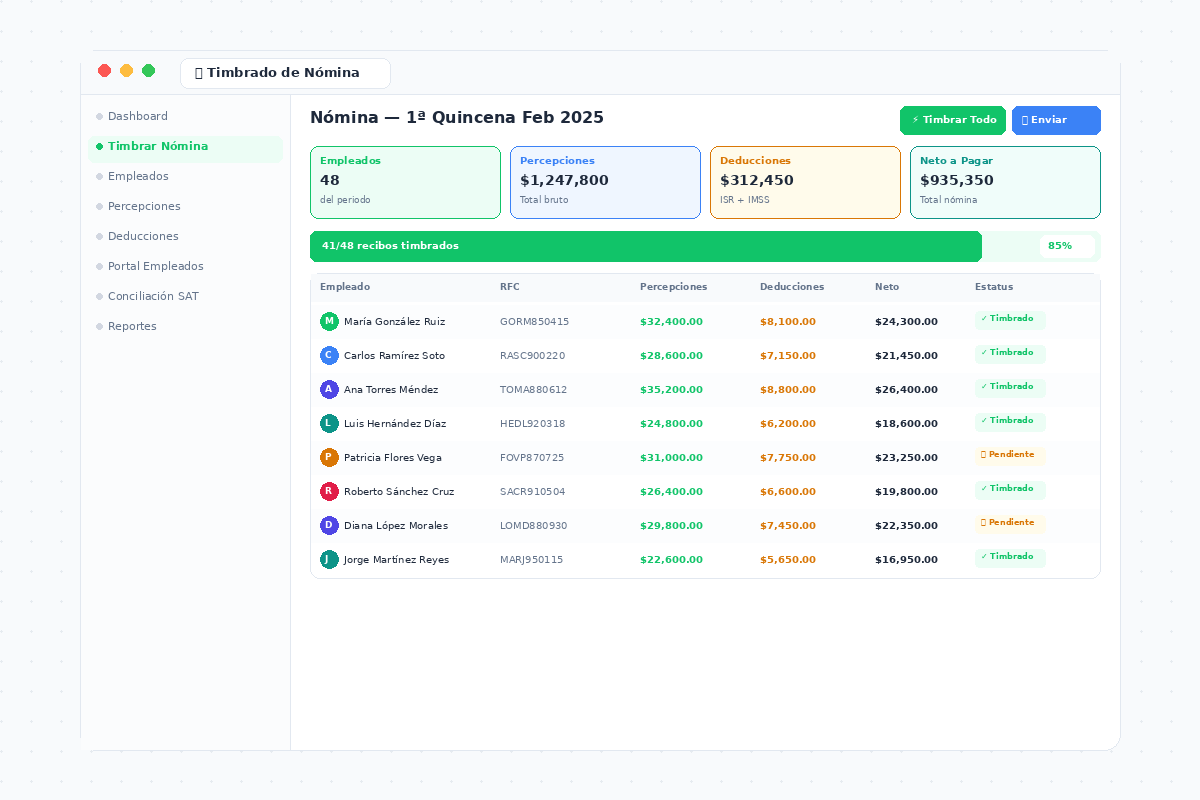Click the Timbrado badge for Ana Torres

(1010, 387)
